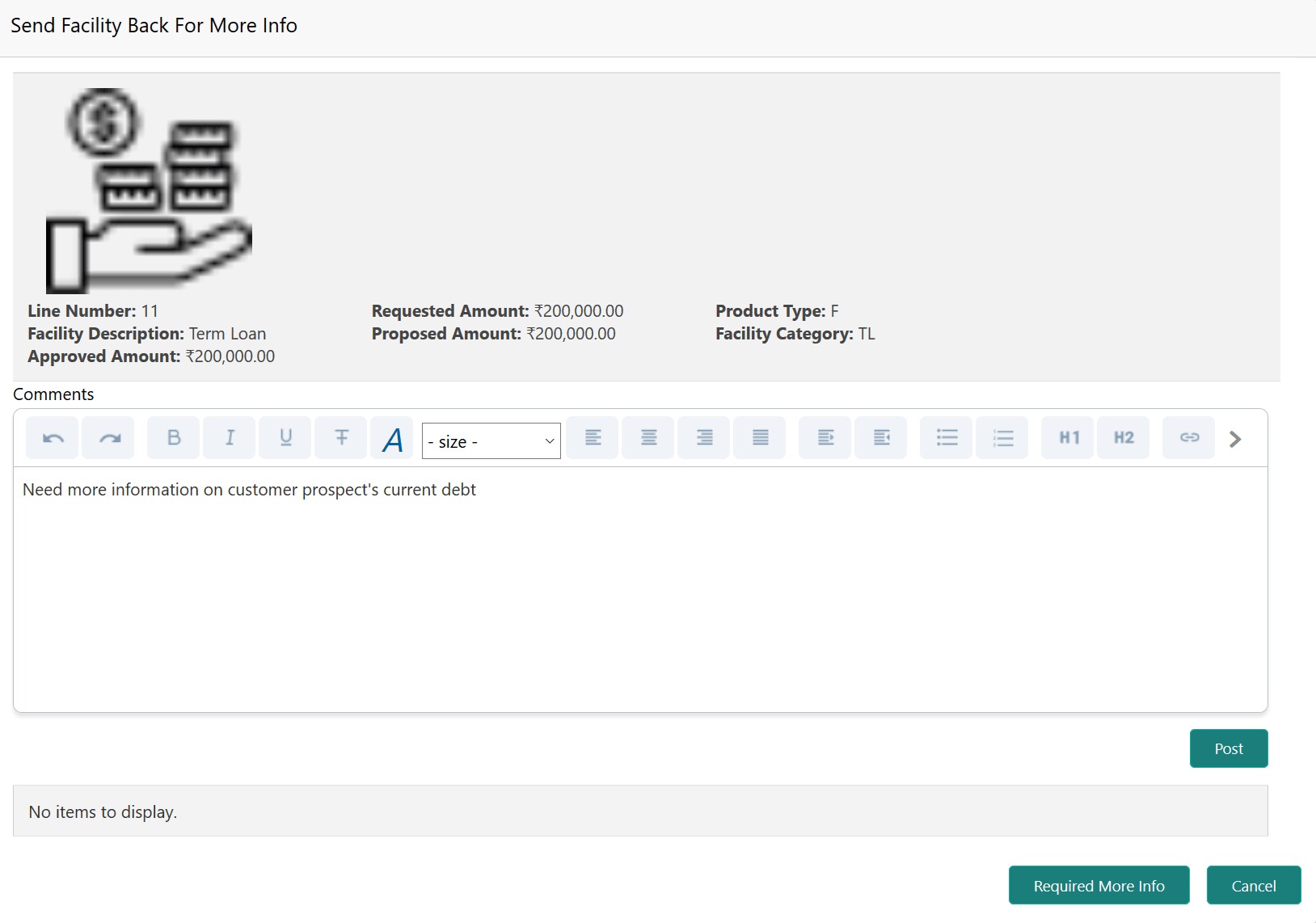Create a bulleted list
1316x923 pixels.
coord(946,437)
